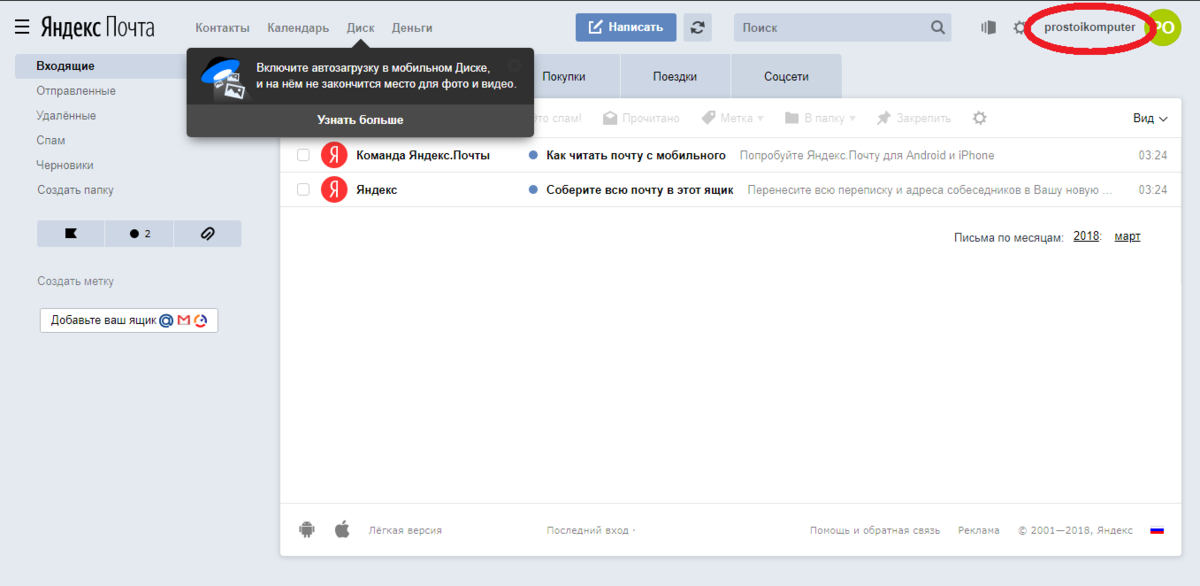The width and height of the screenshot is (1200, 586).
Task: Open the Вид view dropdown
Action: pyautogui.click(x=1150, y=118)
